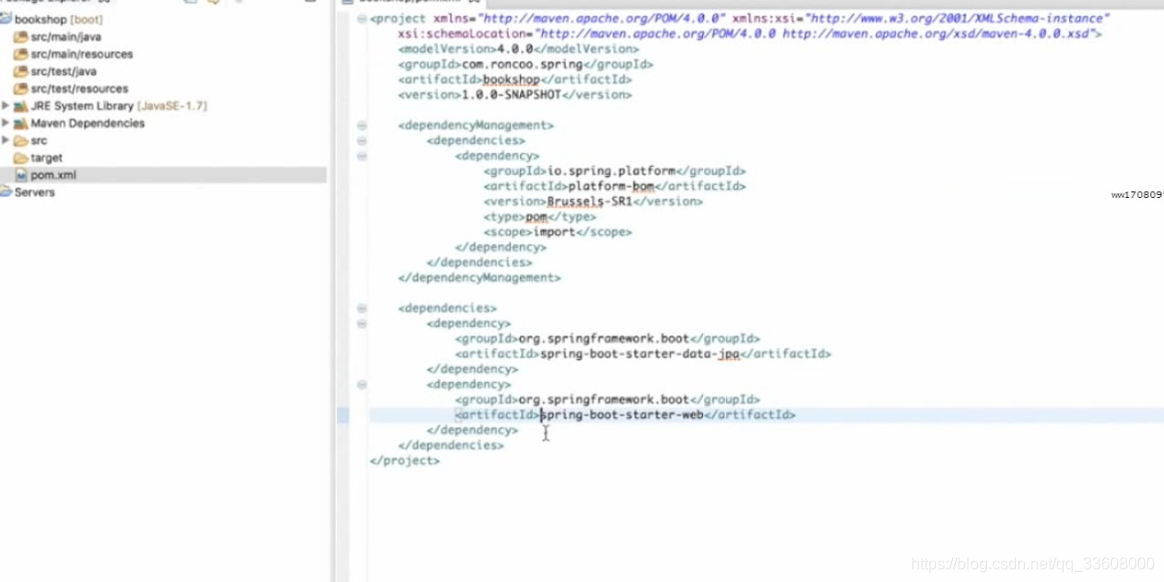Select the Servers project
Screen dimensions: 1164x582
click(x=34, y=192)
